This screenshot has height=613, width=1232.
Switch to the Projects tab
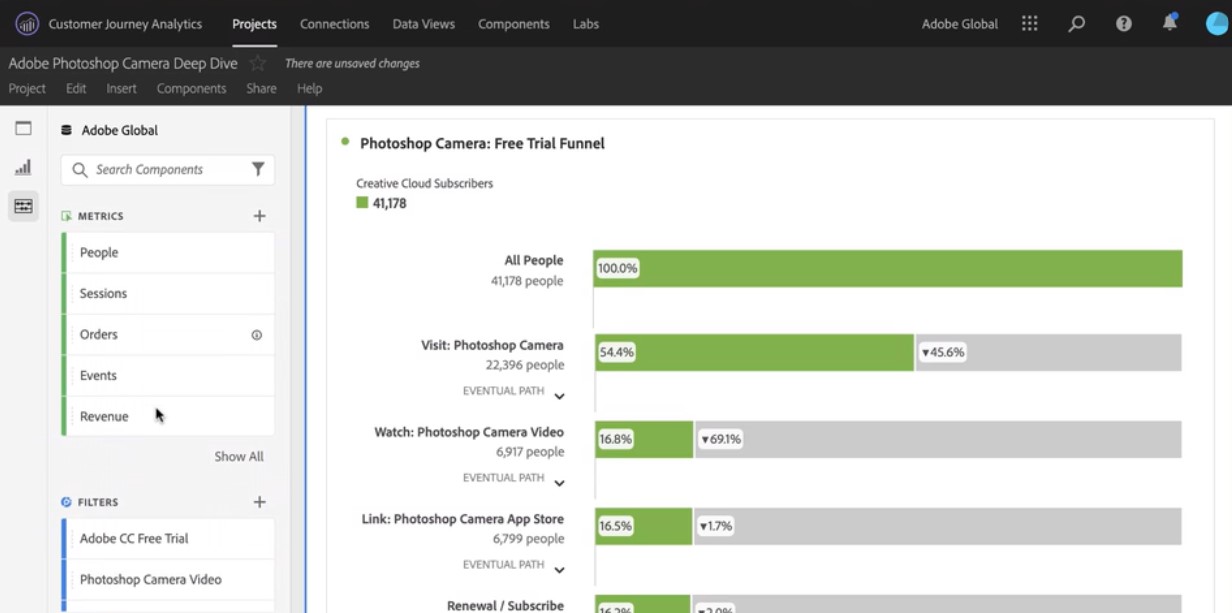pos(254,24)
